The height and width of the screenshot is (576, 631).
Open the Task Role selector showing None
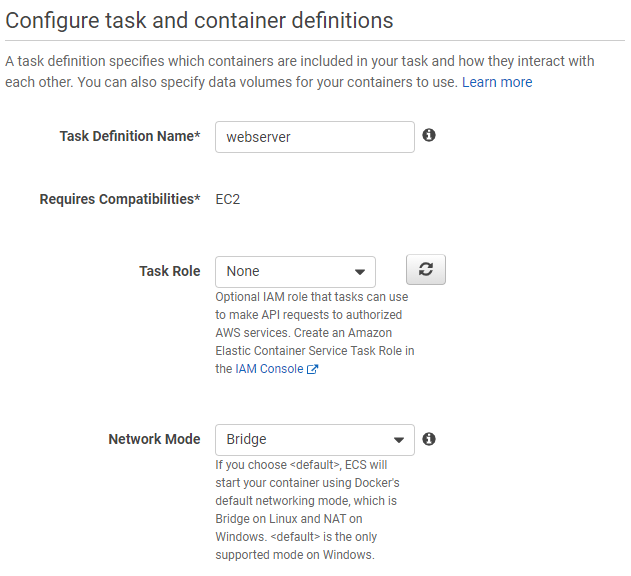(x=295, y=272)
